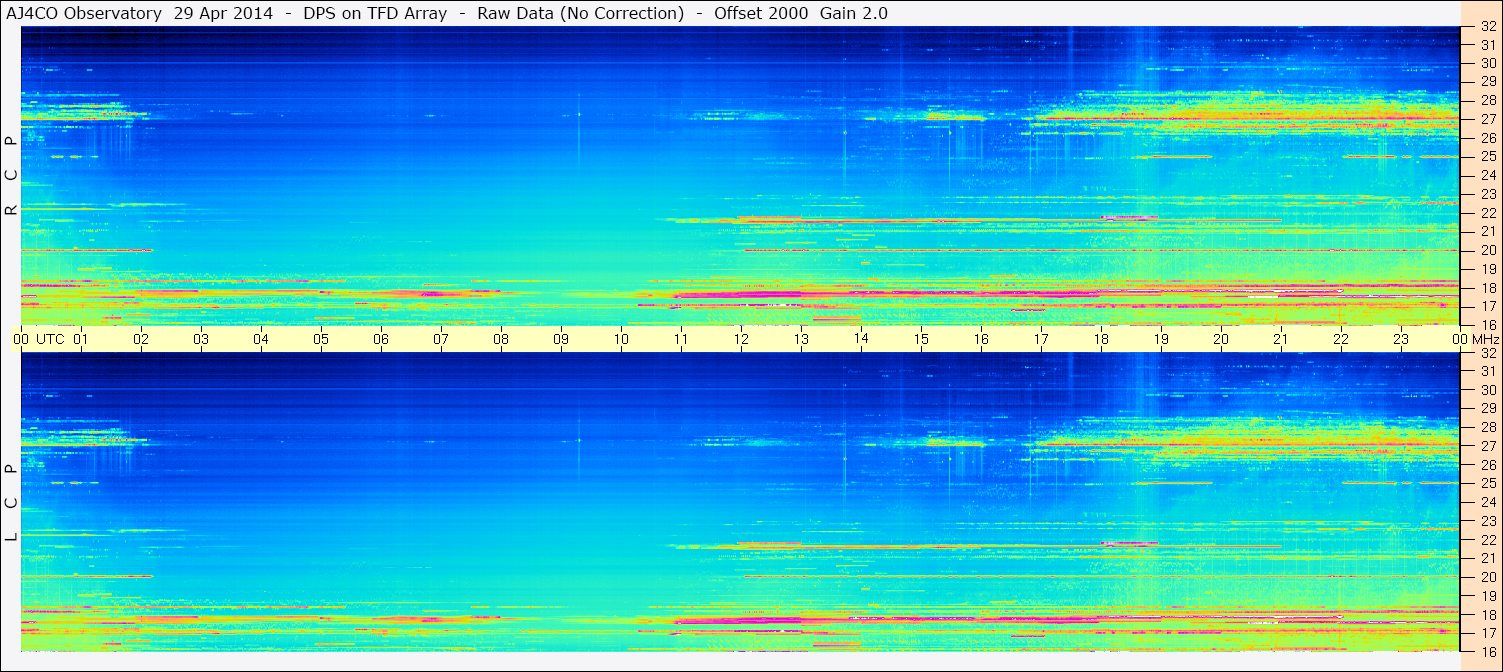Click the Raw Data (No Correction) text

click(x=580, y=13)
